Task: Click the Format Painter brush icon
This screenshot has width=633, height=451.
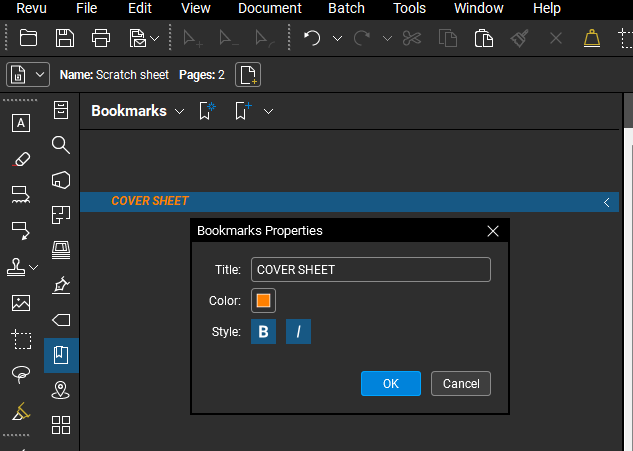Action: (520, 38)
